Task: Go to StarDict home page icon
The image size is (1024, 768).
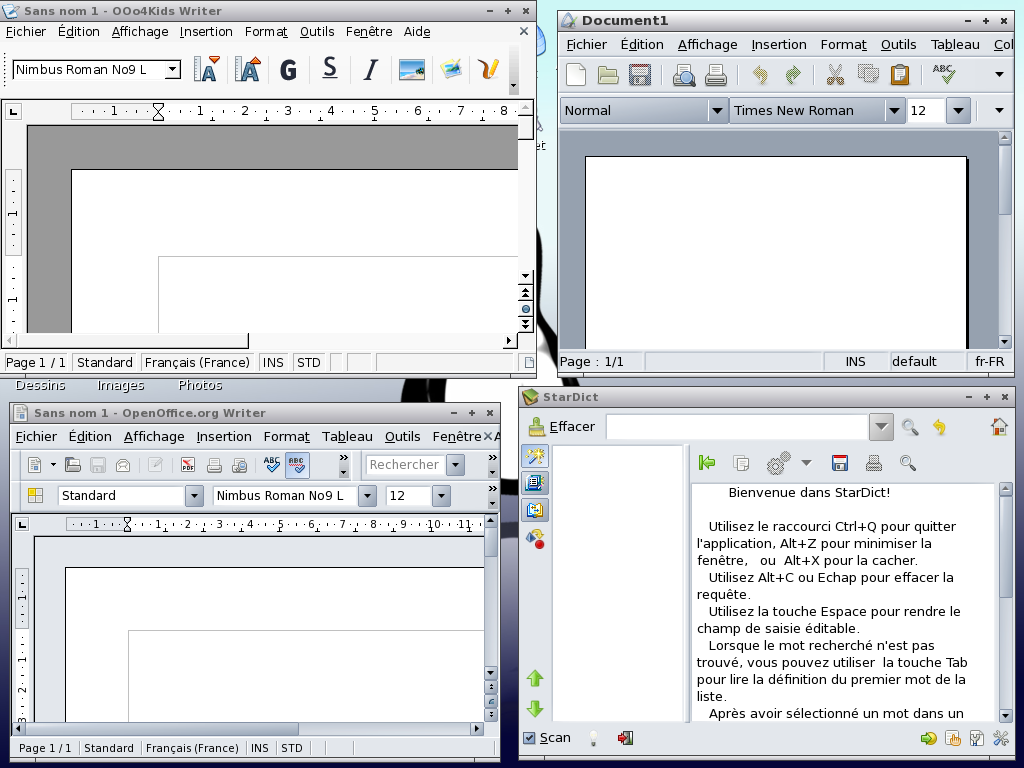Action: pyautogui.click(x=999, y=426)
